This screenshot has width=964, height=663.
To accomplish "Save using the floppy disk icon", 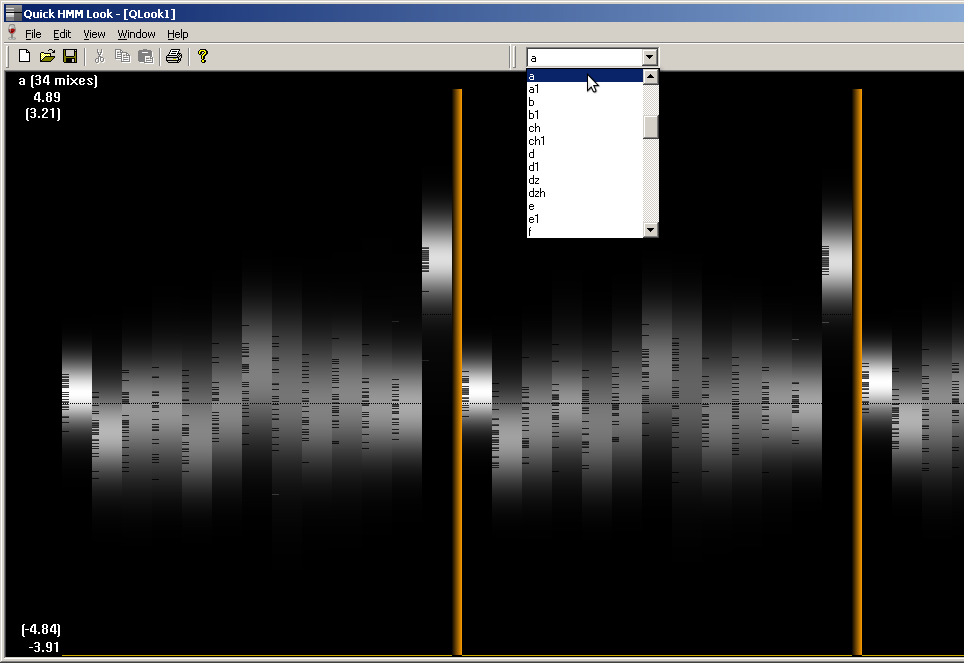I will [x=70, y=57].
